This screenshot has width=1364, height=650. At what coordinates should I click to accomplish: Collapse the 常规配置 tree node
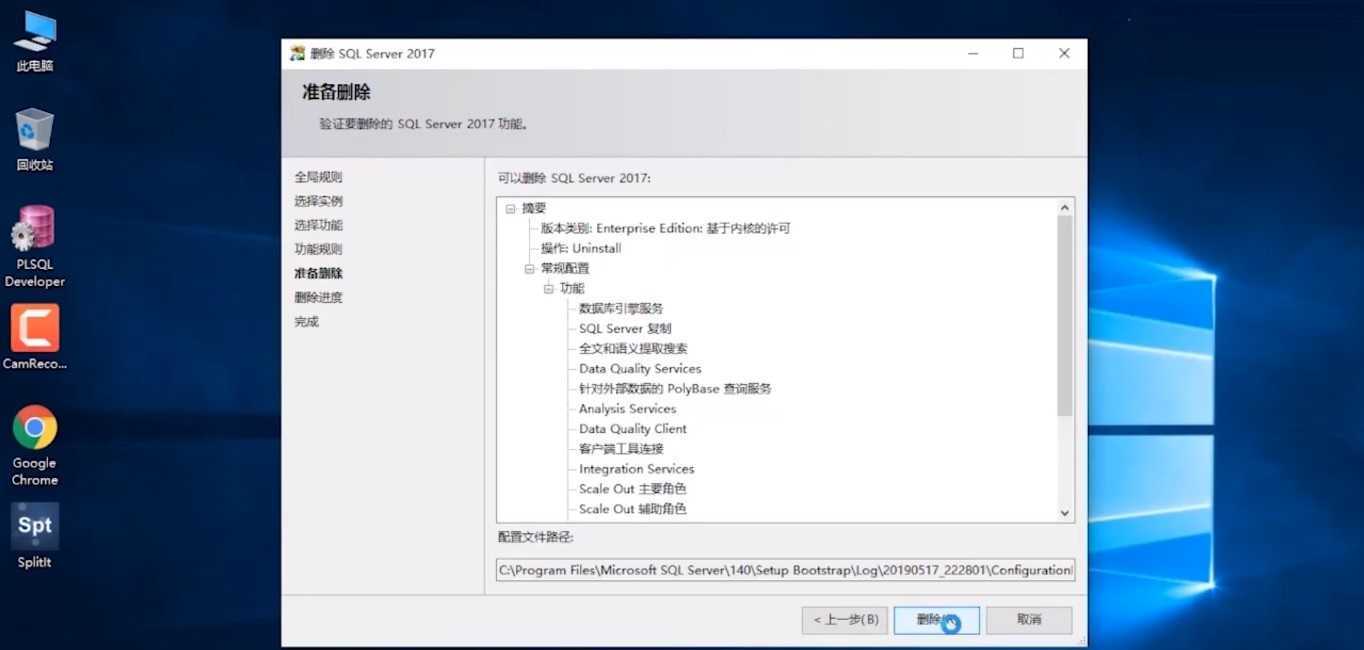click(529, 268)
